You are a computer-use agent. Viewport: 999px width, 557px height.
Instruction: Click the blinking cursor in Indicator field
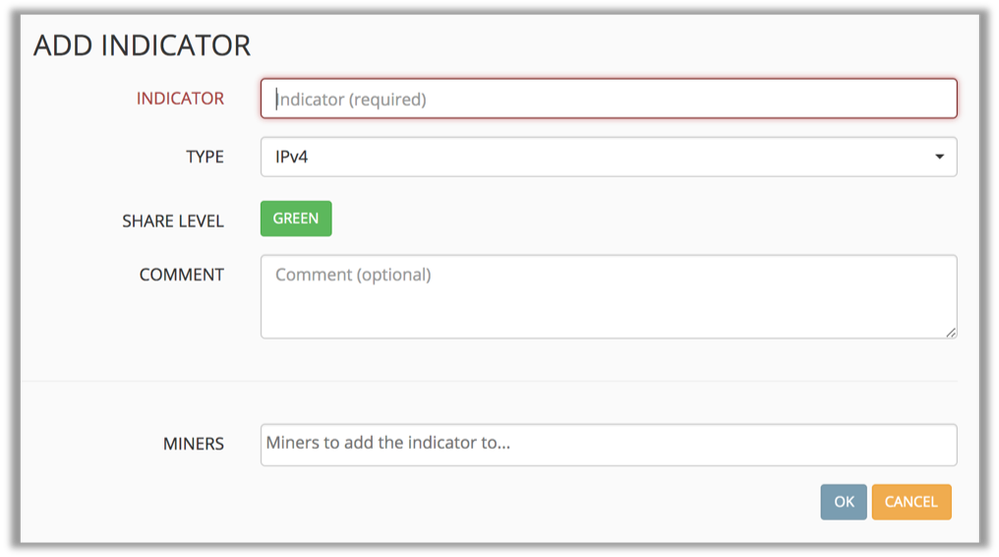pos(276,99)
